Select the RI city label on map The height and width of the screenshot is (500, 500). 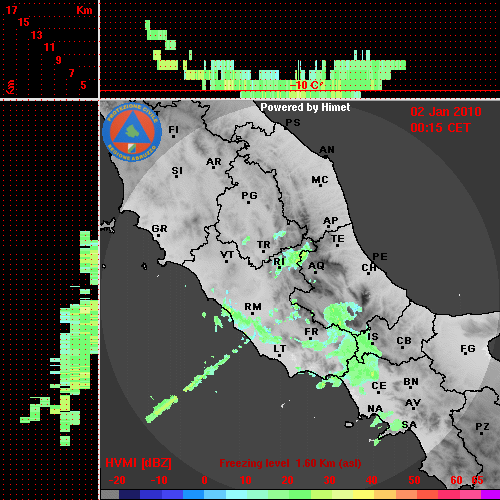point(279,262)
